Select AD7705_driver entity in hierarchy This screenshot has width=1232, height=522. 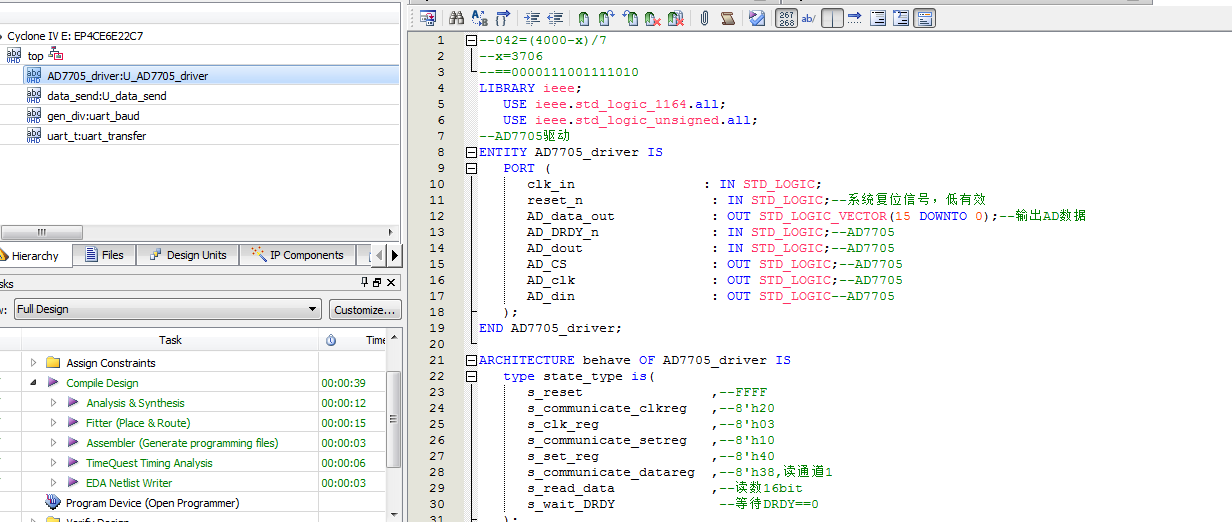click(127, 76)
